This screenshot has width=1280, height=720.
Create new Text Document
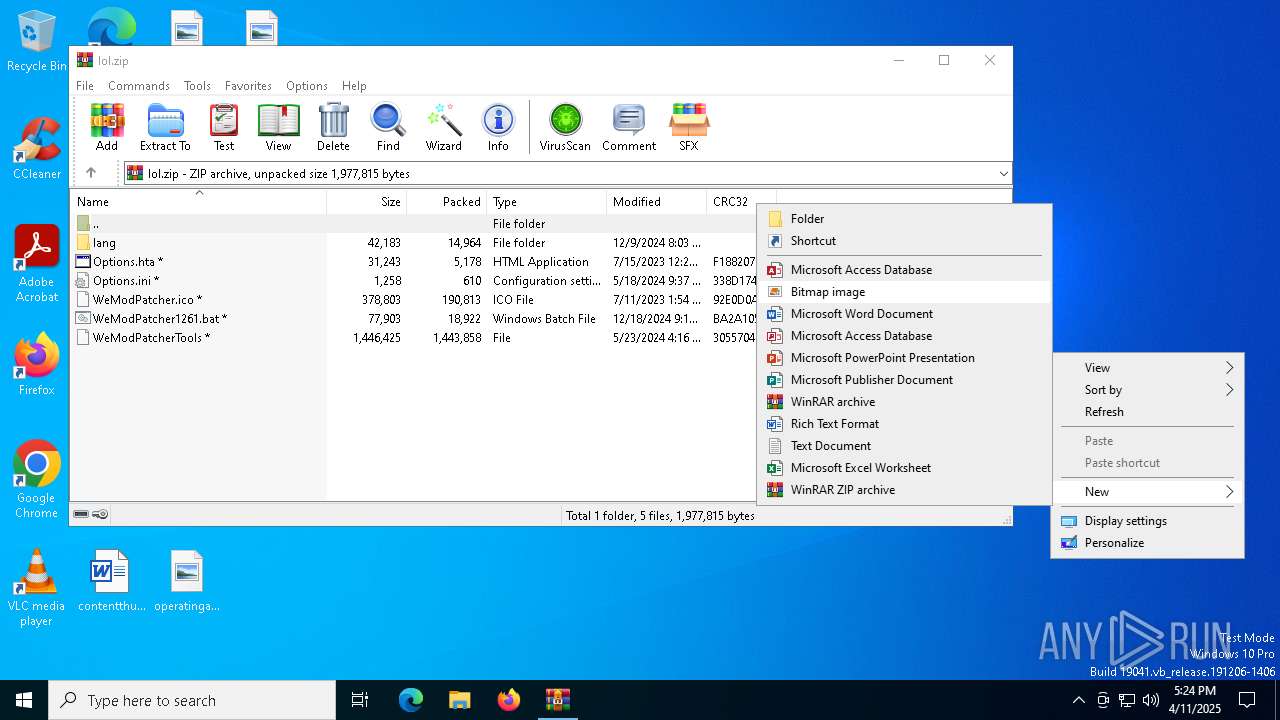pos(904,446)
